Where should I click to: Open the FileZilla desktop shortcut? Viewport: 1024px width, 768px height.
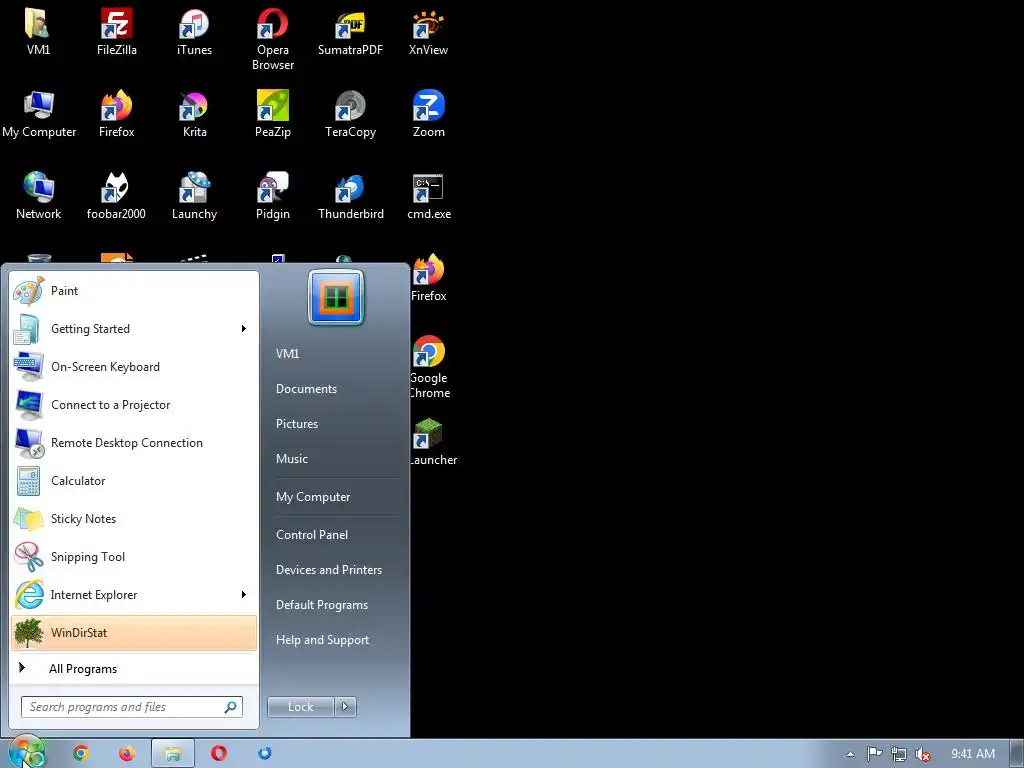[x=117, y=31]
